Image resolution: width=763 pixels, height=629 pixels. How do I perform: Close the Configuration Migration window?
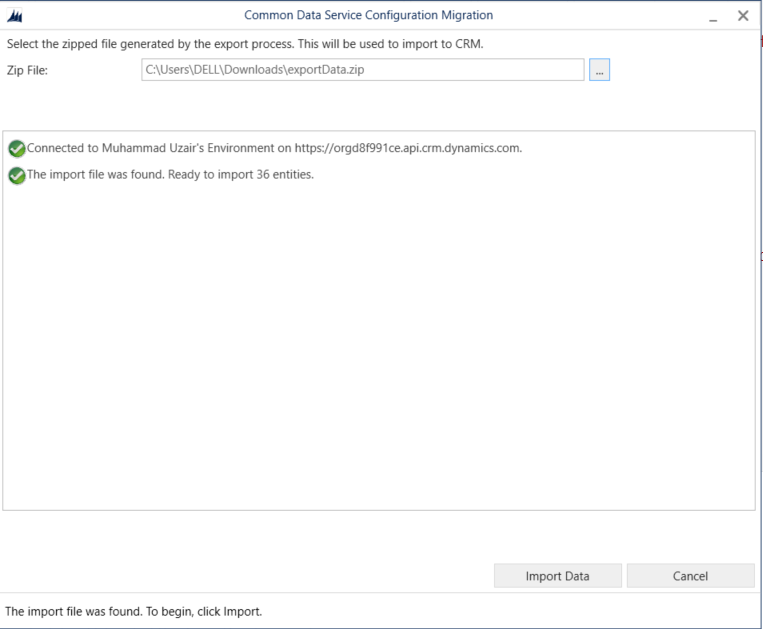pyautogui.click(x=743, y=16)
